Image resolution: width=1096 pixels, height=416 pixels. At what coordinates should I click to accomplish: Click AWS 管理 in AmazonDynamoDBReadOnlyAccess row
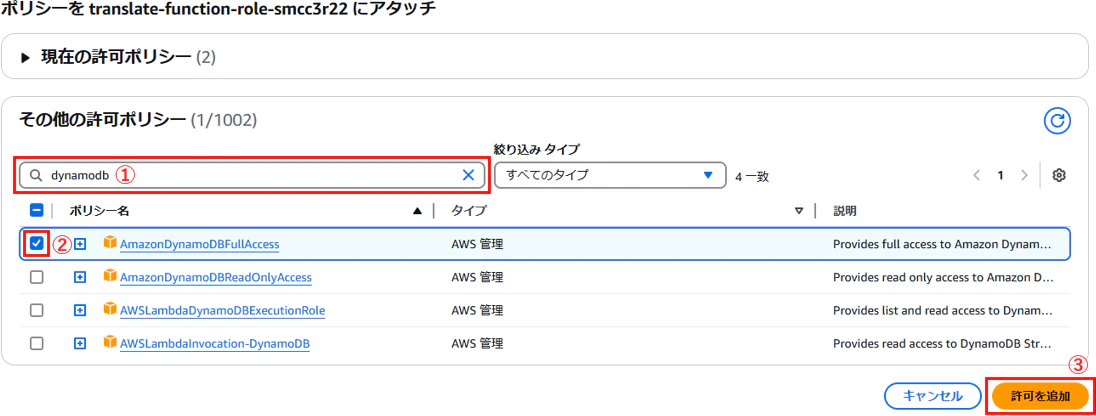(x=477, y=278)
